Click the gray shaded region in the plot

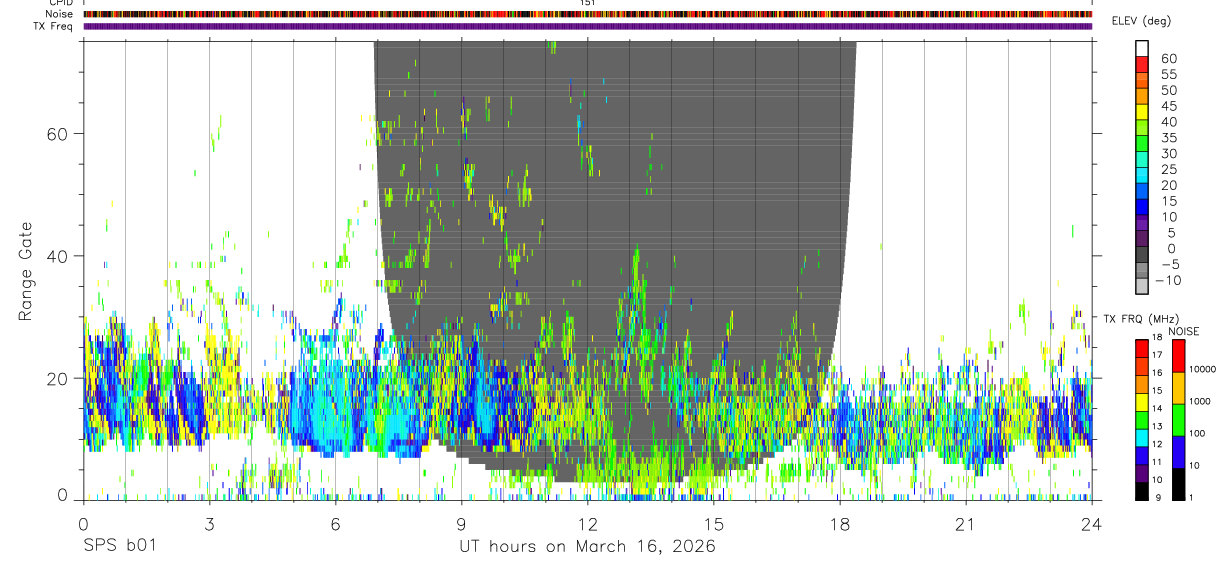point(615,260)
